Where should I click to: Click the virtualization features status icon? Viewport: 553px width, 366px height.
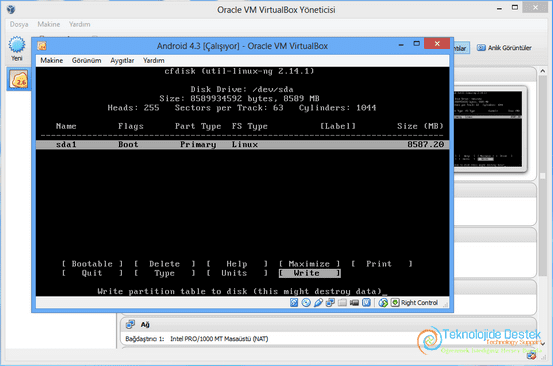[366, 303]
